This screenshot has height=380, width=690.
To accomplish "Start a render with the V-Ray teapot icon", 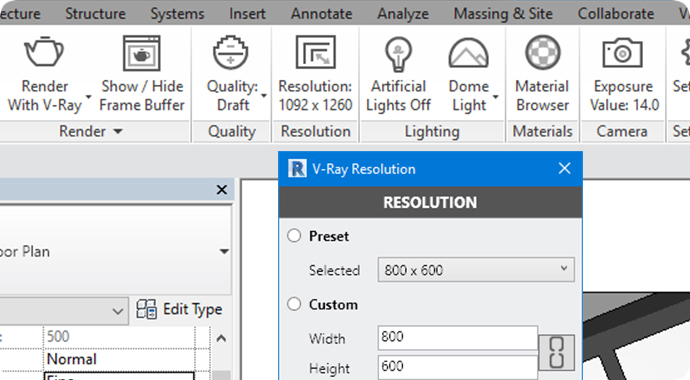I will click(44, 52).
